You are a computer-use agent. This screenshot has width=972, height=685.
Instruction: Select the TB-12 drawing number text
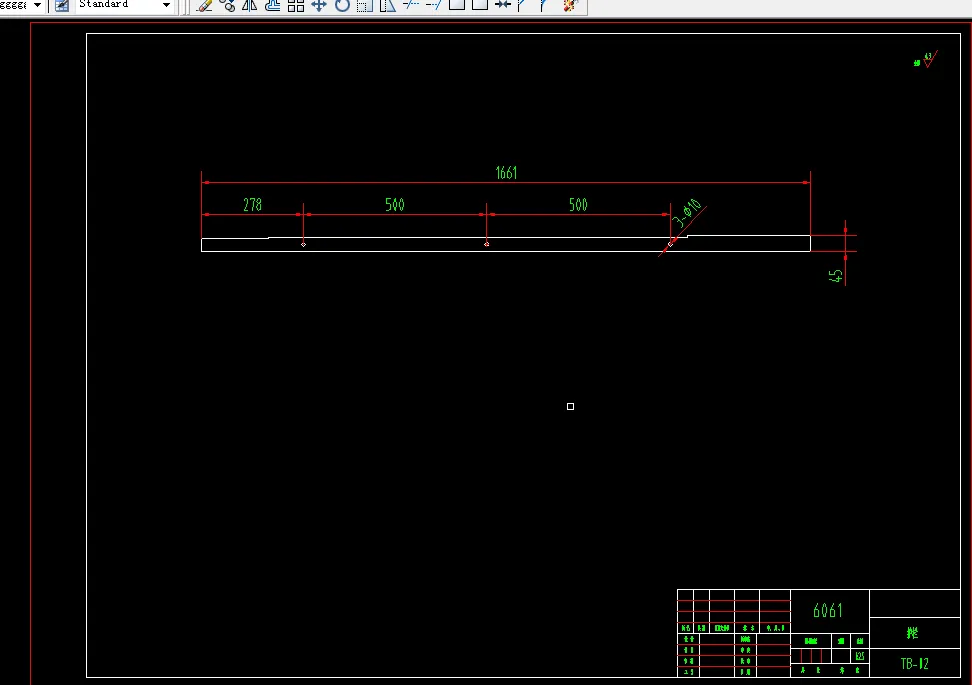(914, 664)
